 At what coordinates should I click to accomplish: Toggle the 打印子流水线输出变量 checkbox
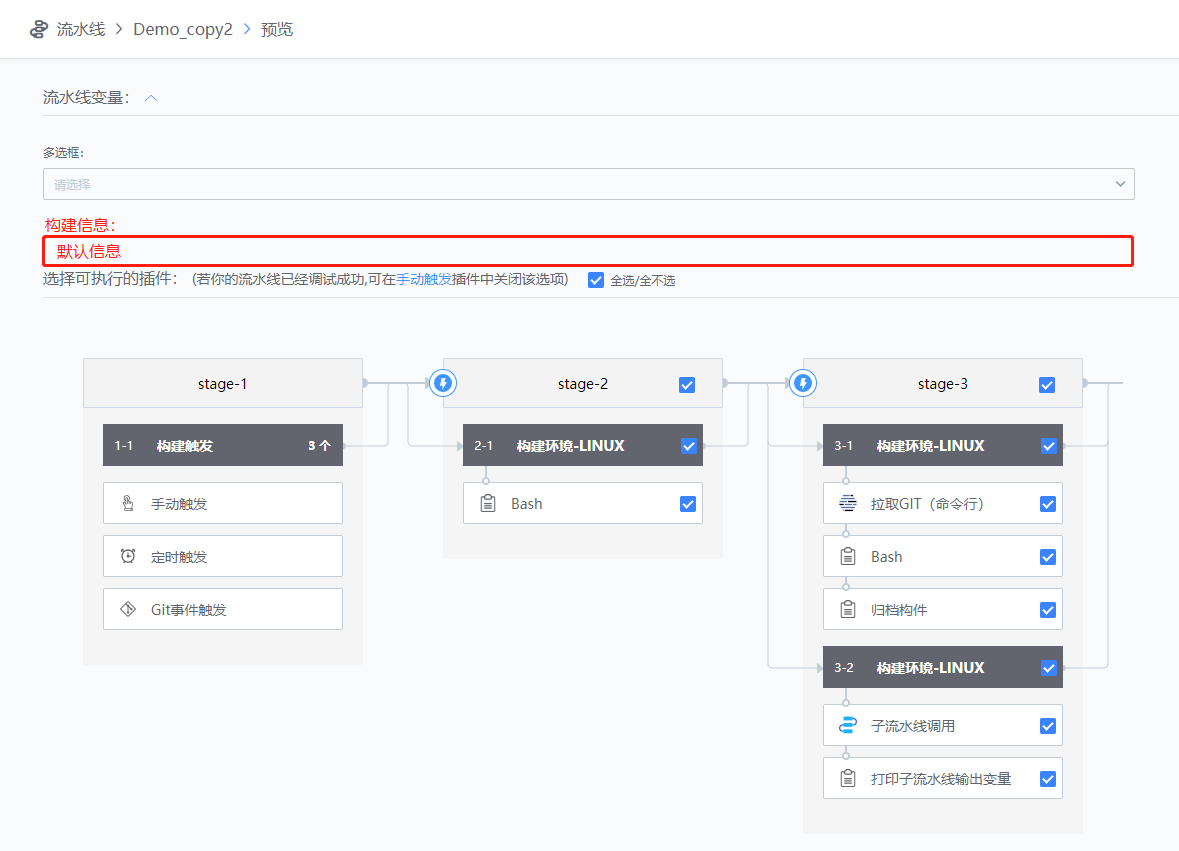point(1047,779)
